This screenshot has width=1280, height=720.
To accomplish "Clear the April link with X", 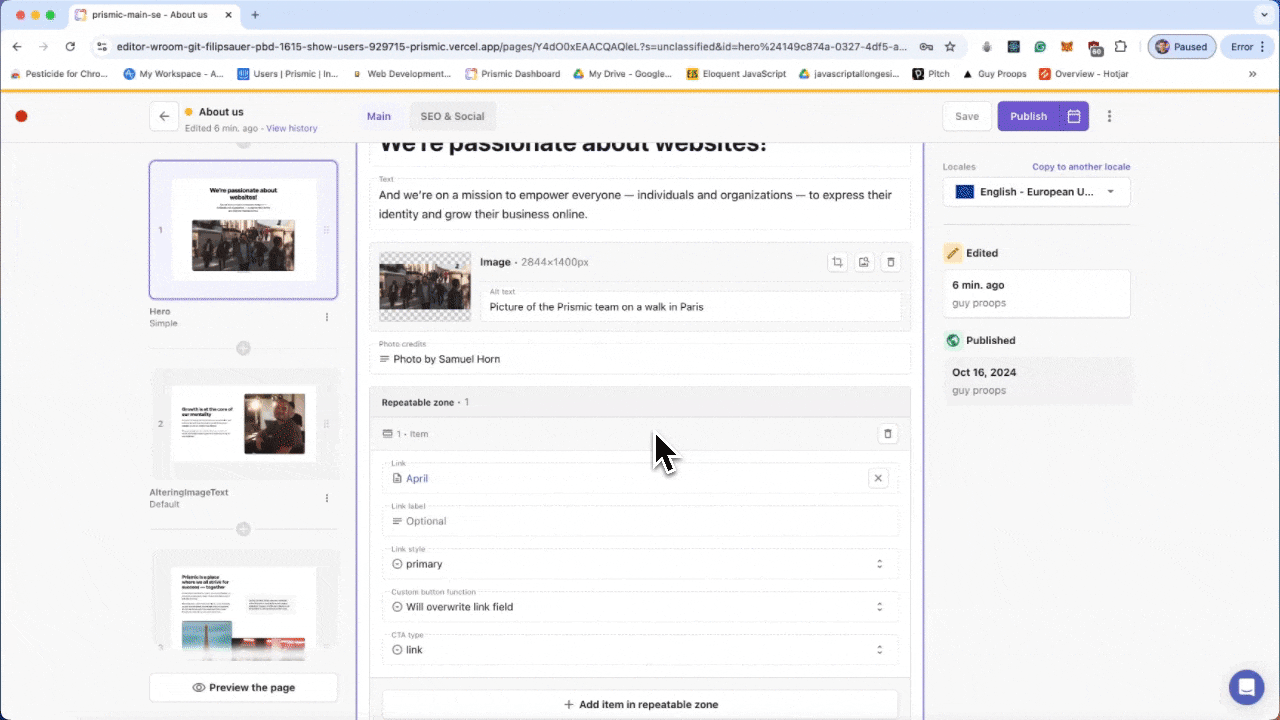I will click(x=878, y=478).
